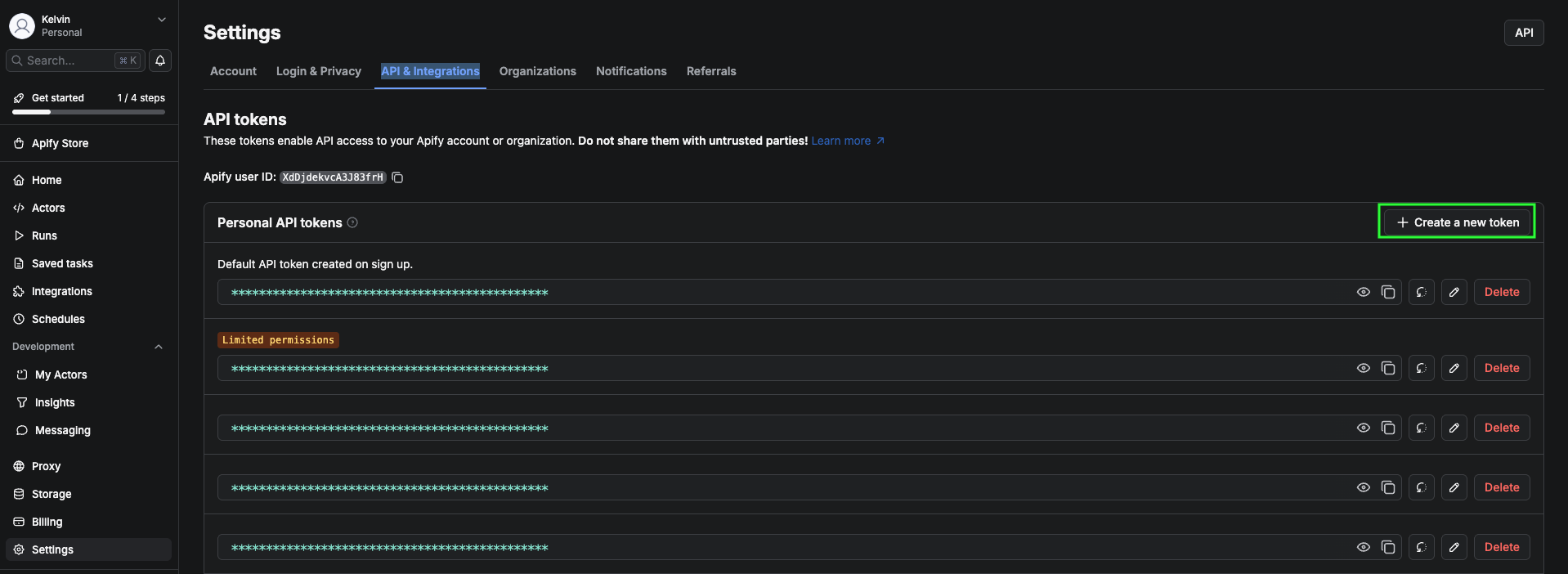Focus the sidebar Search field
This screenshot has height=574, width=1568.
click(75, 61)
